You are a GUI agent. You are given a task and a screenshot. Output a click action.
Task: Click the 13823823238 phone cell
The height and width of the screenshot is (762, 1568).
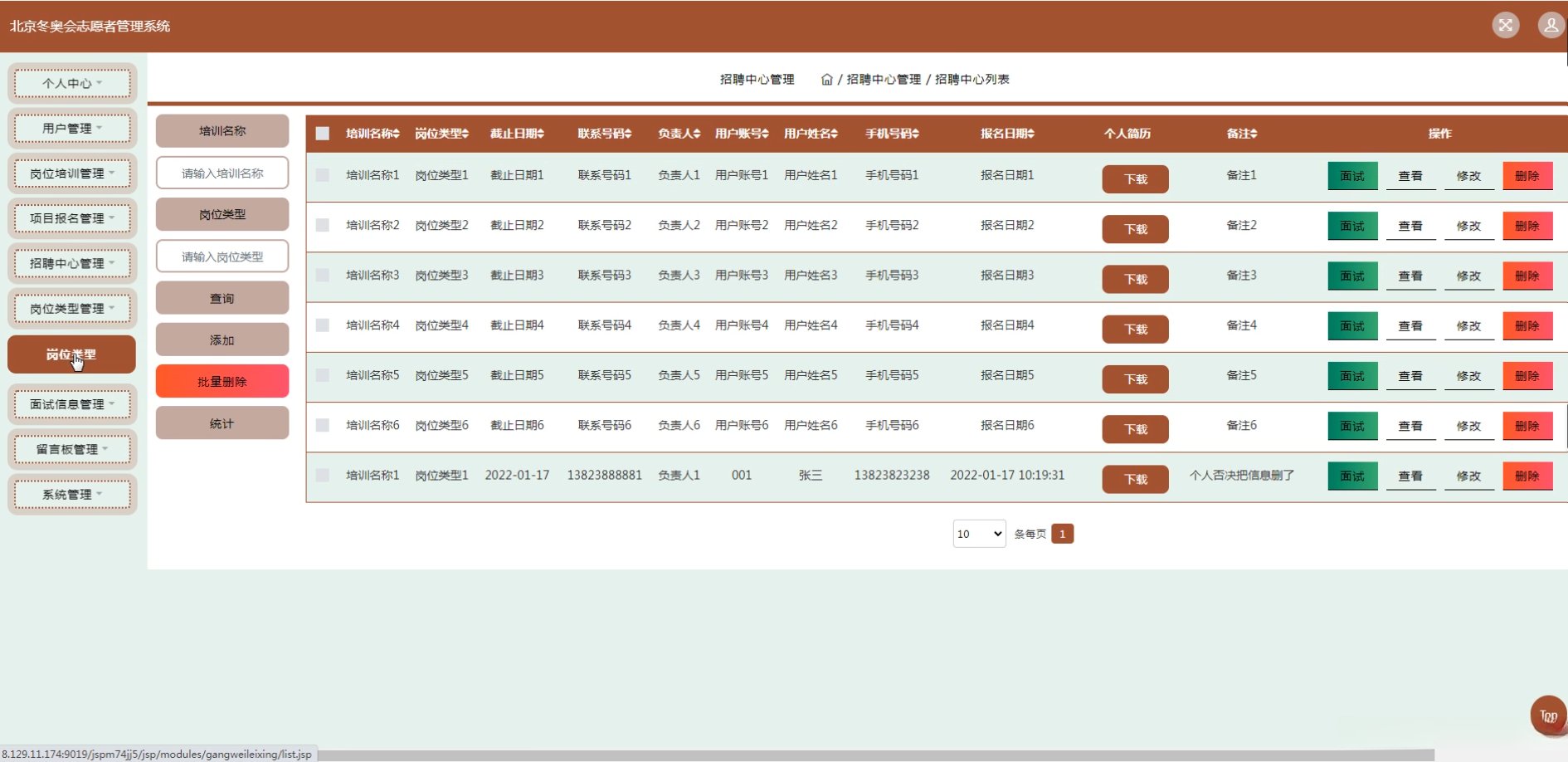click(892, 476)
